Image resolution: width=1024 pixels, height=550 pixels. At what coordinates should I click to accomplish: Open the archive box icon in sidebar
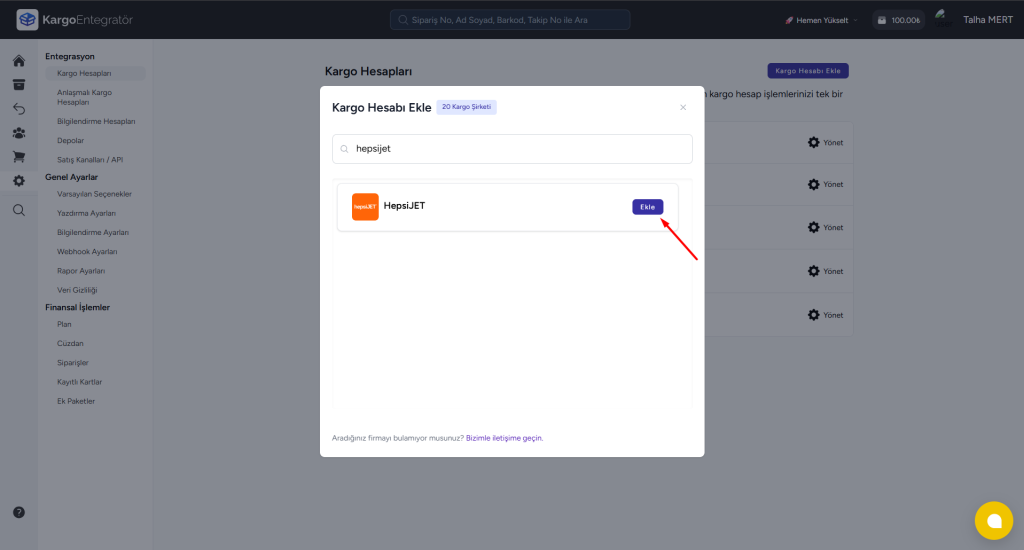tap(19, 85)
